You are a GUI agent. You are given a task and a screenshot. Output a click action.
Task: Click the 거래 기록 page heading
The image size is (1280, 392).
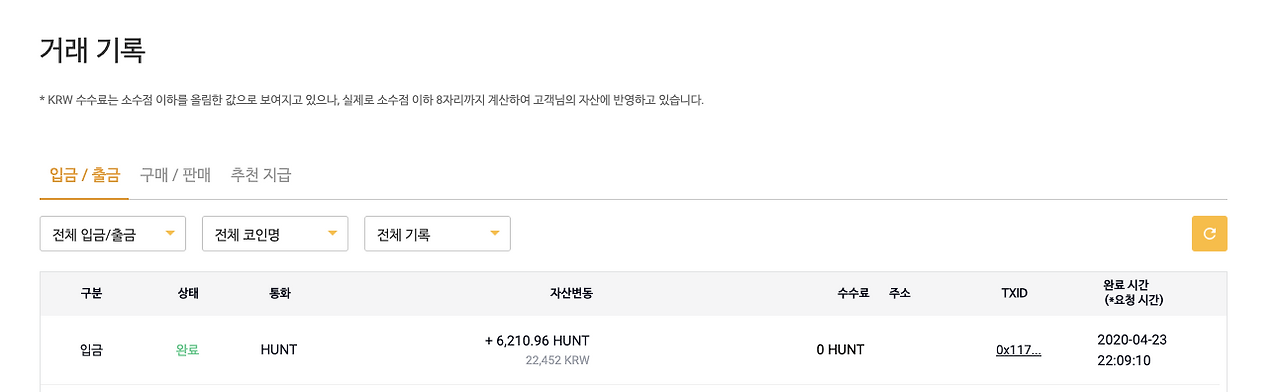tap(93, 50)
